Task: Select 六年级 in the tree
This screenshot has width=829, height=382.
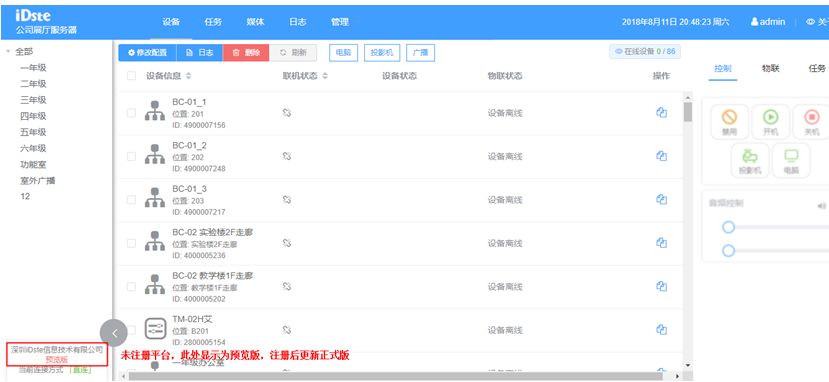Action: [33, 148]
